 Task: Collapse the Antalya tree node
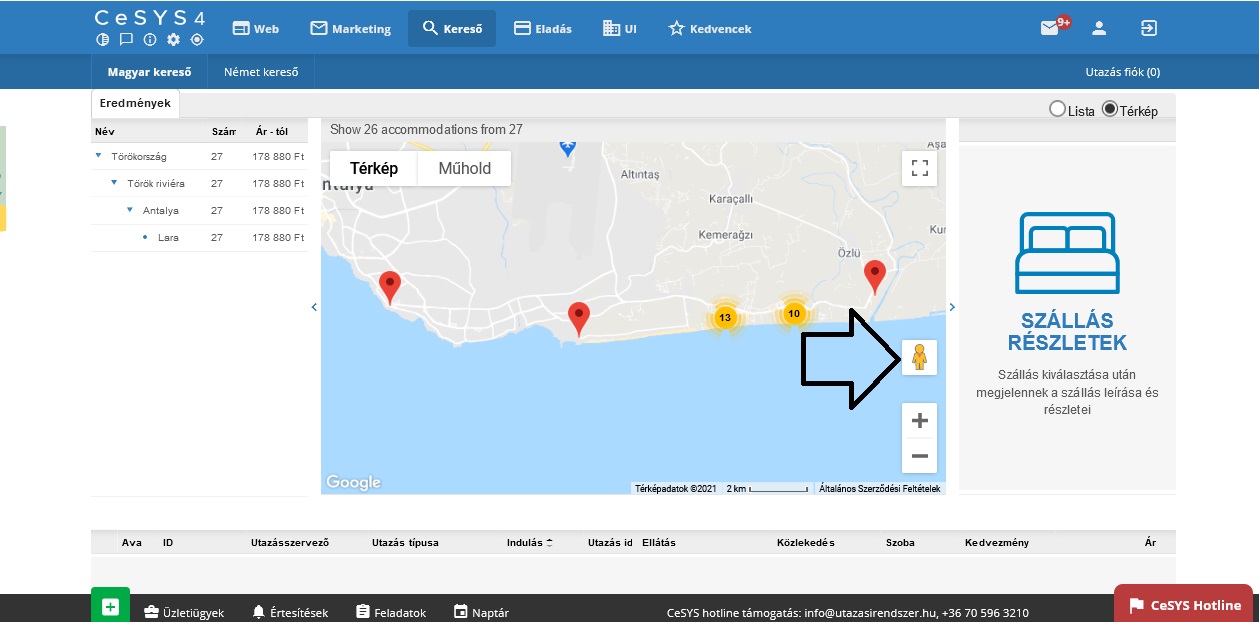coord(130,210)
